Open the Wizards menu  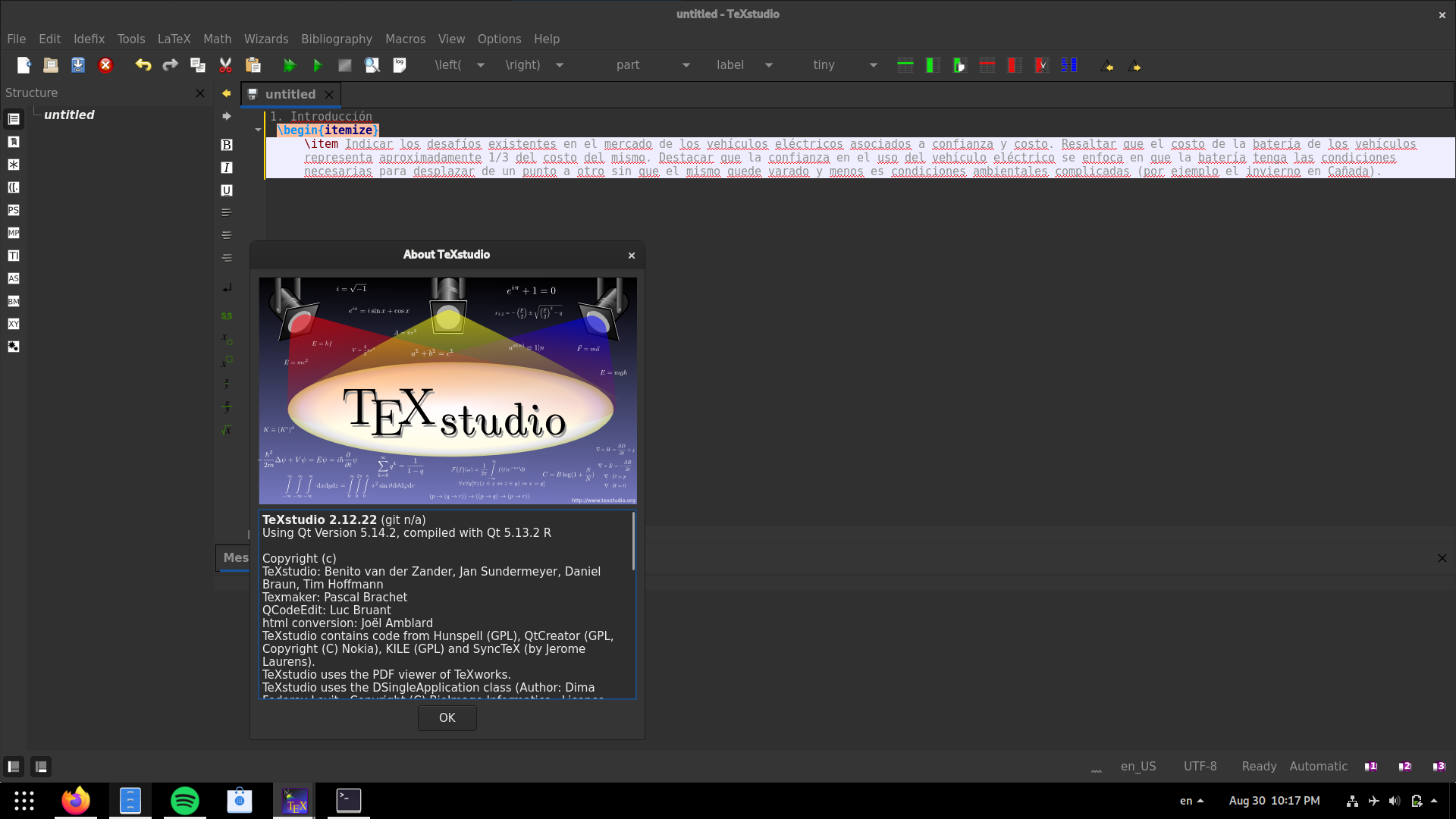tap(266, 39)
